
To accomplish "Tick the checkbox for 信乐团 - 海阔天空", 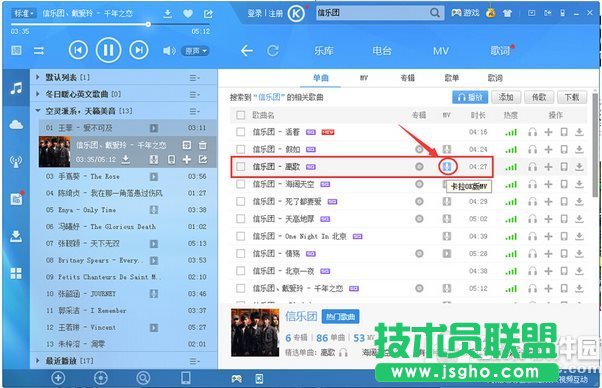I will [x=241, y=184].
